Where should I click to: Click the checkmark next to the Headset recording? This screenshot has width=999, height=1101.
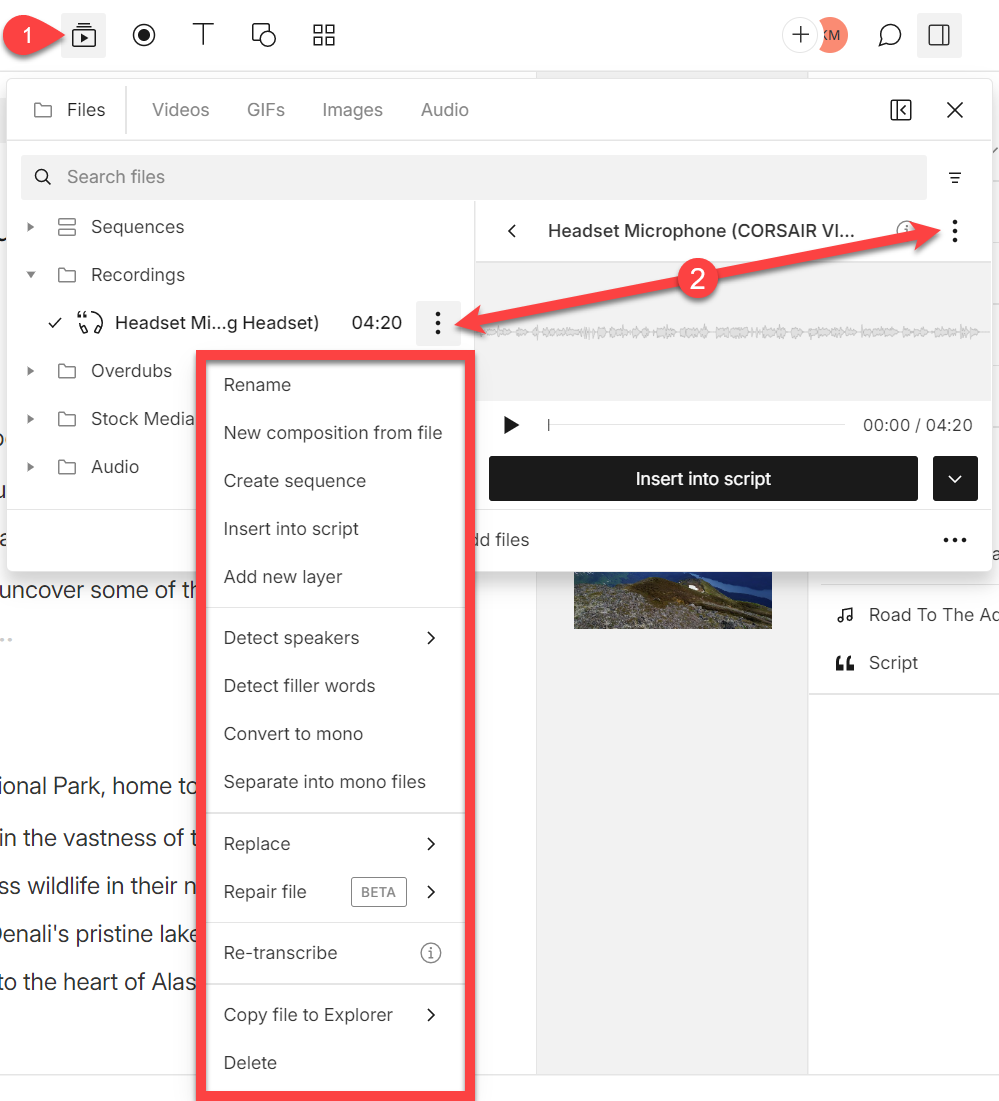click(55, 322)
